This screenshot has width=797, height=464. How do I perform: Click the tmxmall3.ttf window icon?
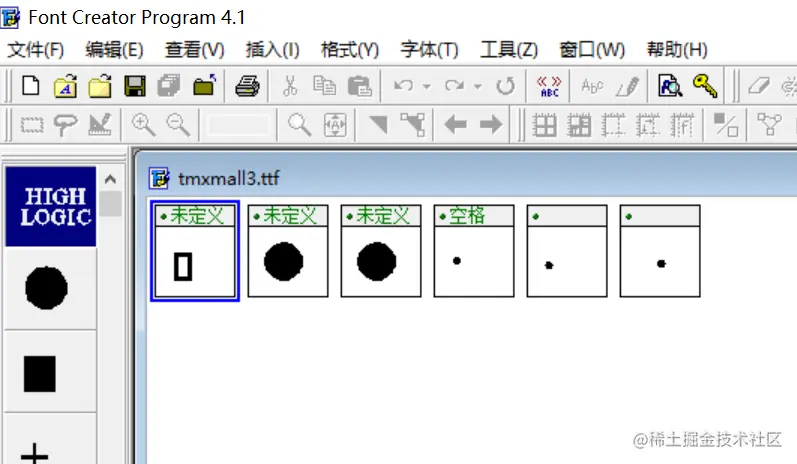pos(159,178)
